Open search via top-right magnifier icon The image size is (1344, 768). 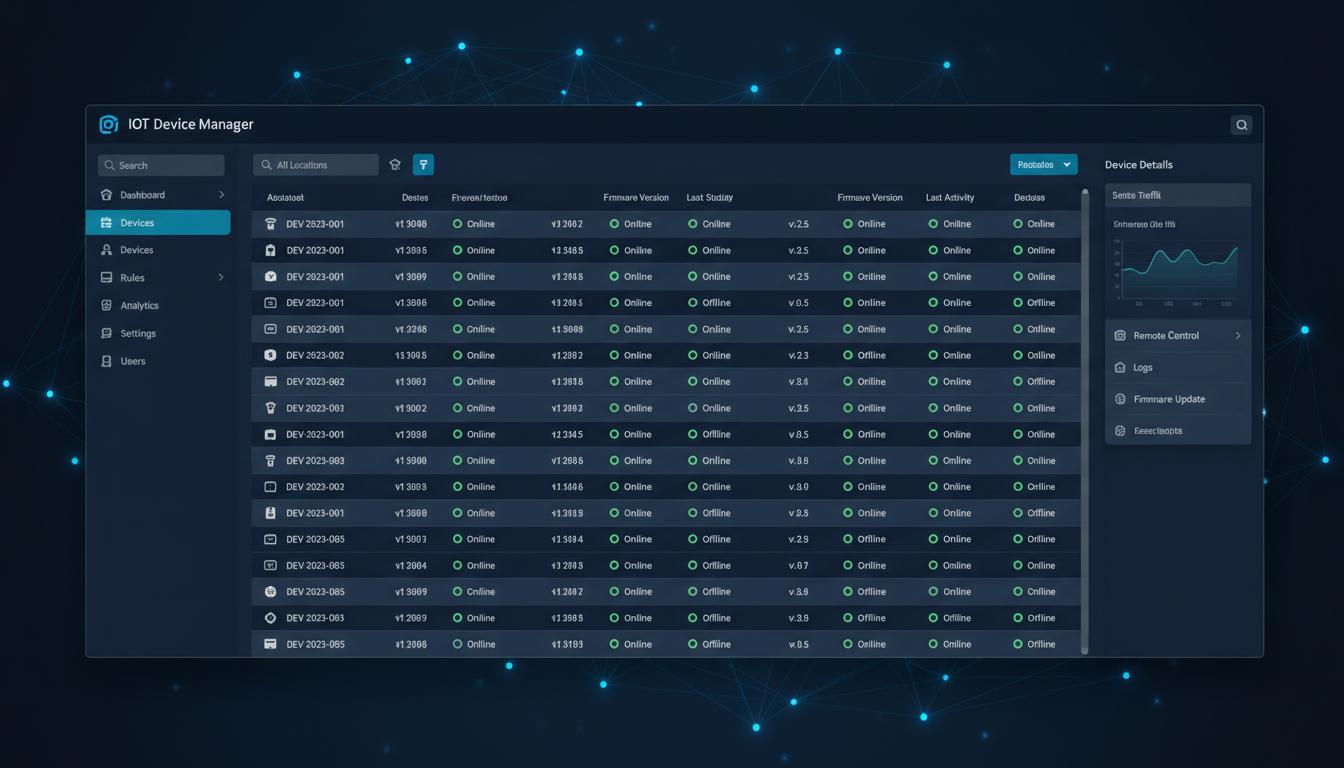pyautogui.click(x=1241, y=125)
